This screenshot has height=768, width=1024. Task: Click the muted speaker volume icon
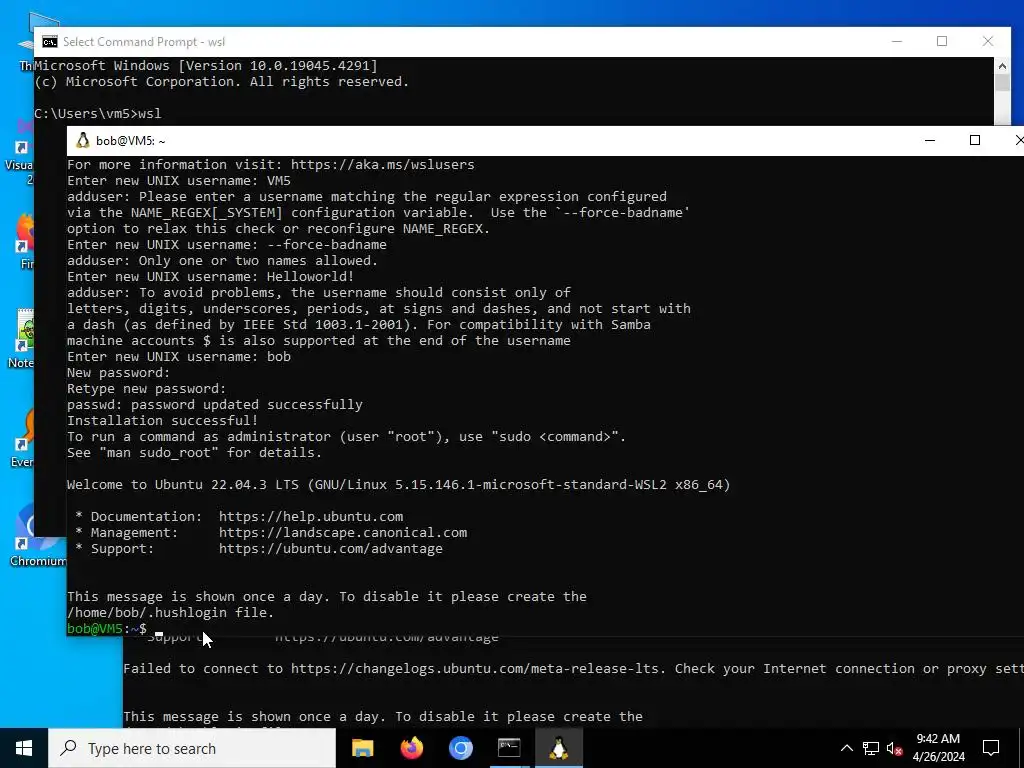pyautogui.click(x=895, y=748)
